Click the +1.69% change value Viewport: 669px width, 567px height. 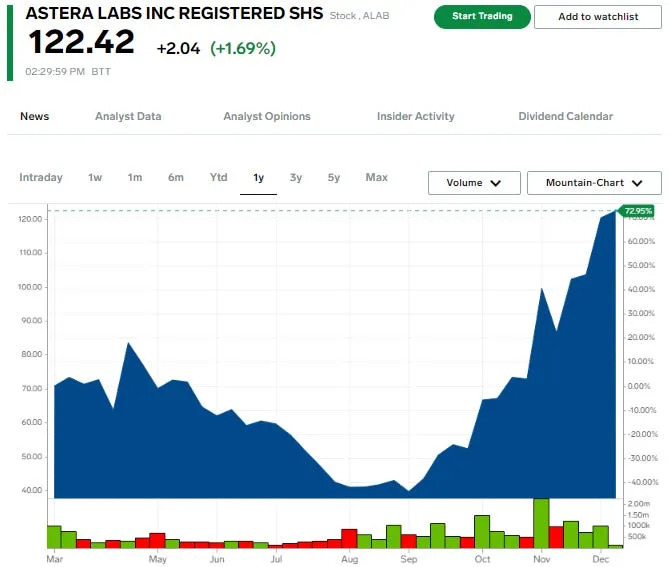tap(243, 48)
